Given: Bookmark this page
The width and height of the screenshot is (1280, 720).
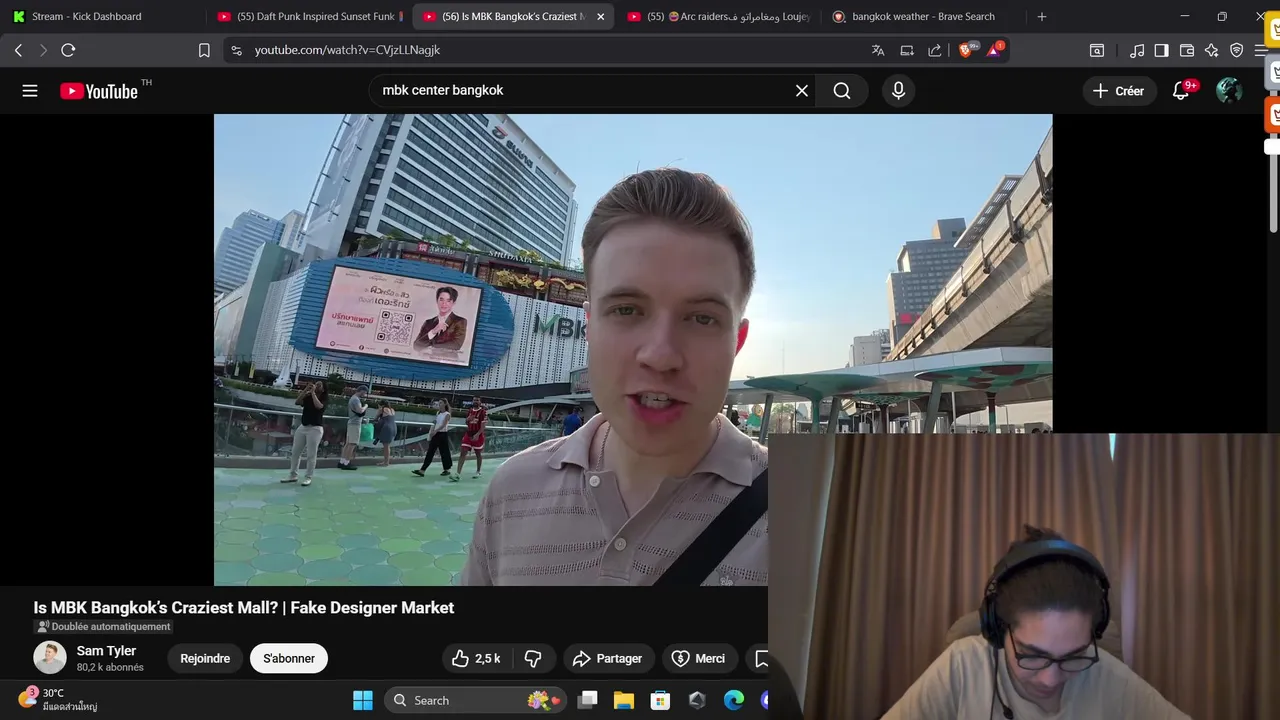Looking at the screenshot, I should 204,50.
